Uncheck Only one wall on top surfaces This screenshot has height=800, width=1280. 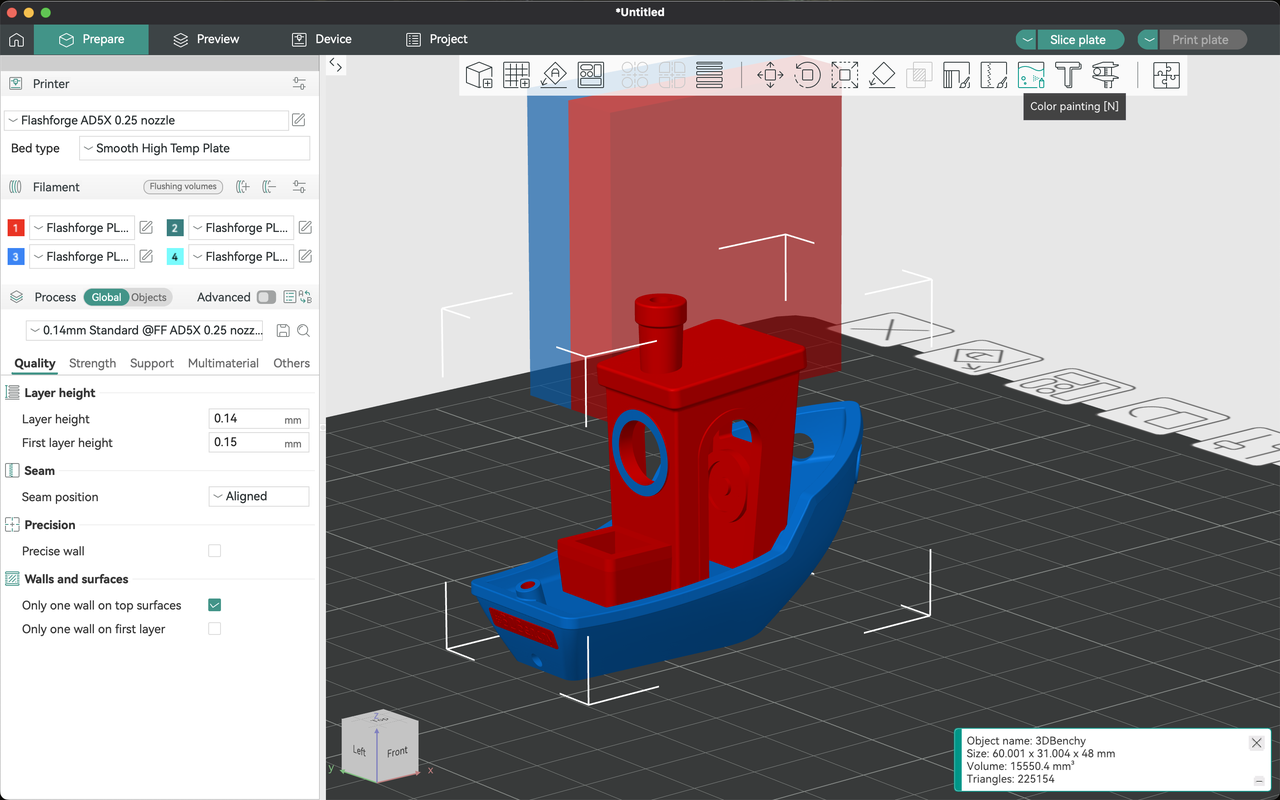coord(214,605)
